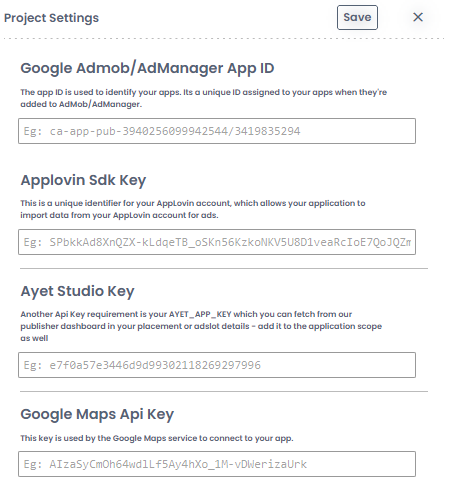Click the Ayet Studio Key heading
450x489 pixels.
(x=77, y=291)
